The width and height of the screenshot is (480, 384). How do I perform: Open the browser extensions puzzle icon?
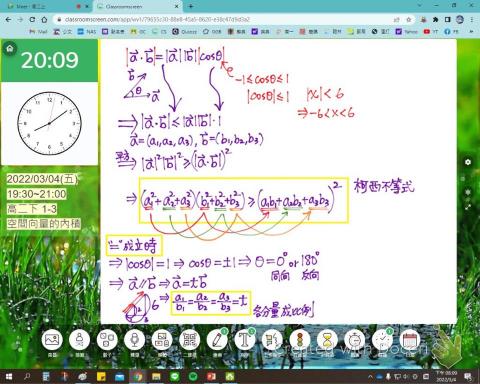(436, 20)
